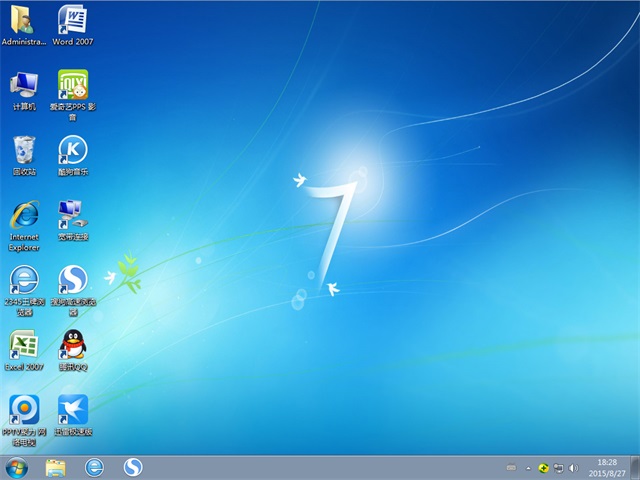
Task: Open the Windows Start menu orb
Action: pos(17,467)
